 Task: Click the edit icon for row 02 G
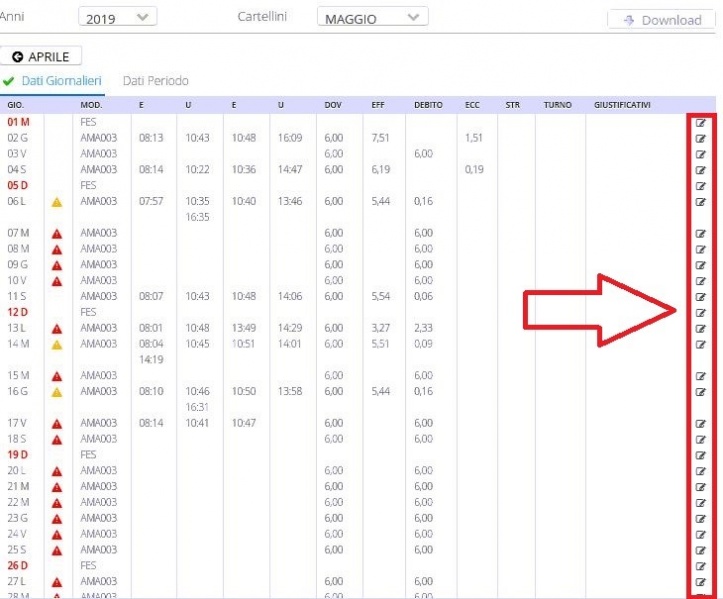[700, 138]
